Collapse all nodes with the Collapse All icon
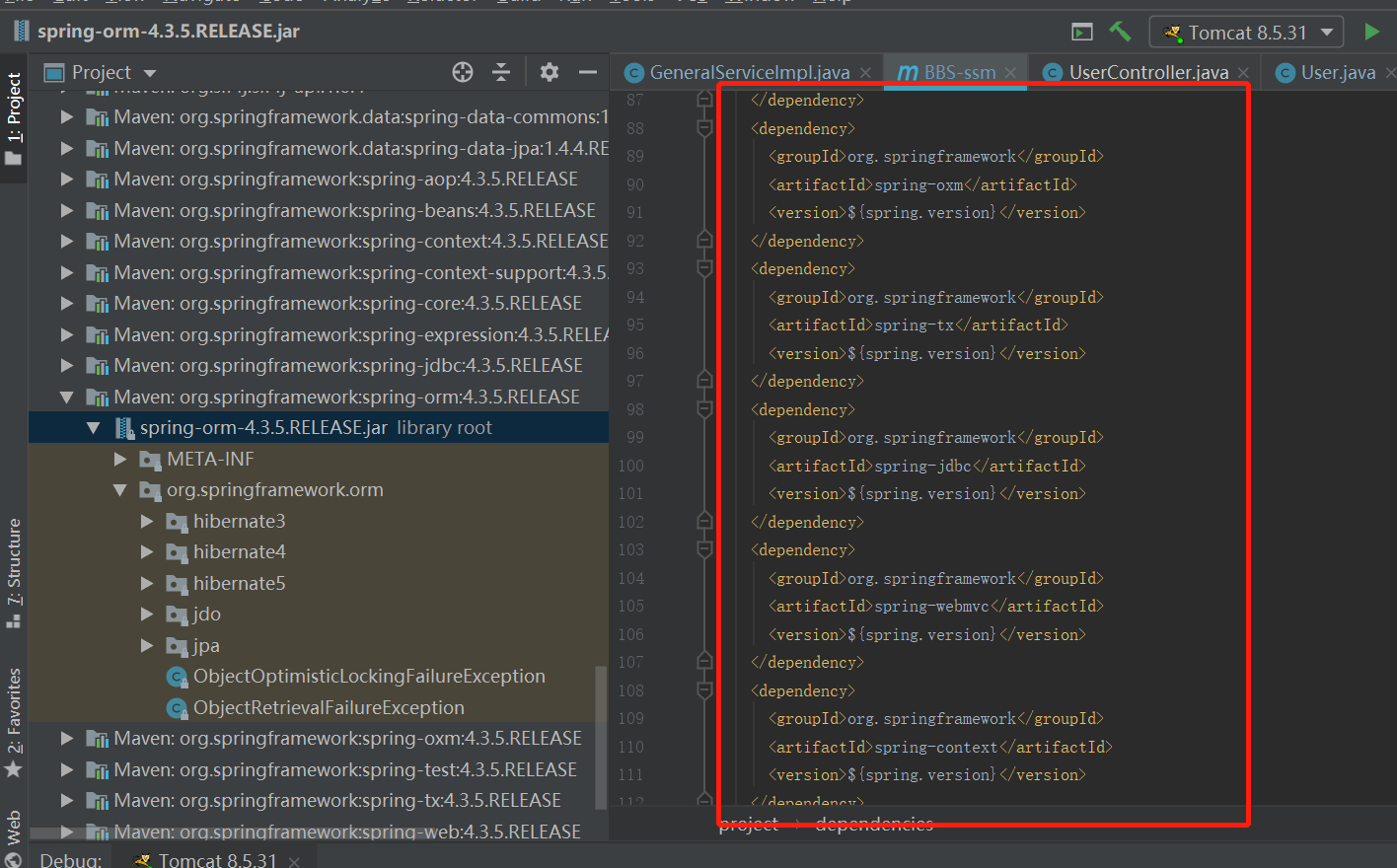1397x868 pixels. 501,72
